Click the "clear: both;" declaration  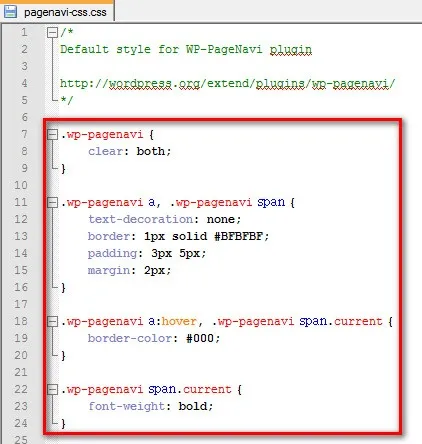tap(129, 151)
